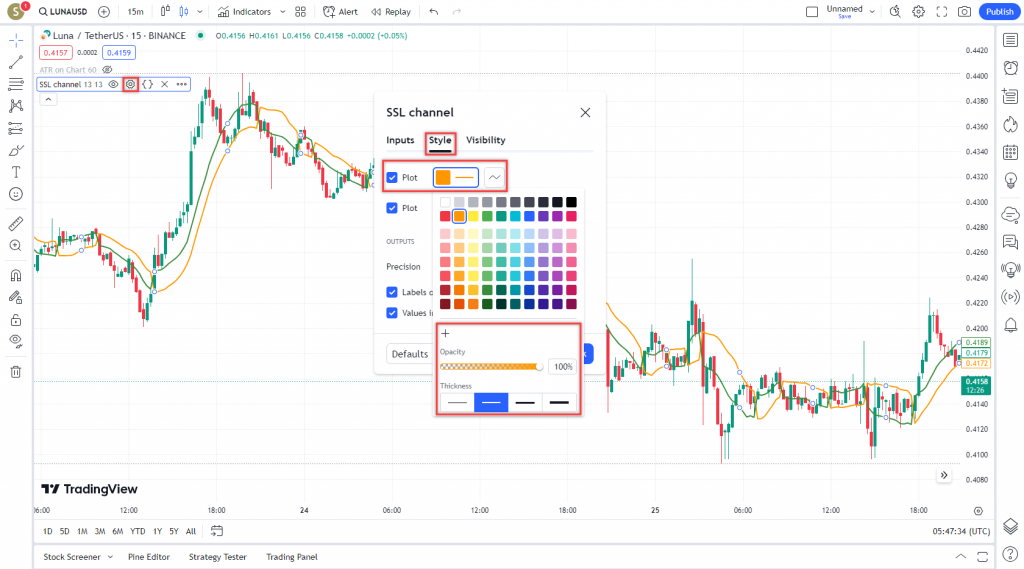
Task: Open the ideas lightbulb icon
Action: pyautogui.click(x=1010, y=180)
